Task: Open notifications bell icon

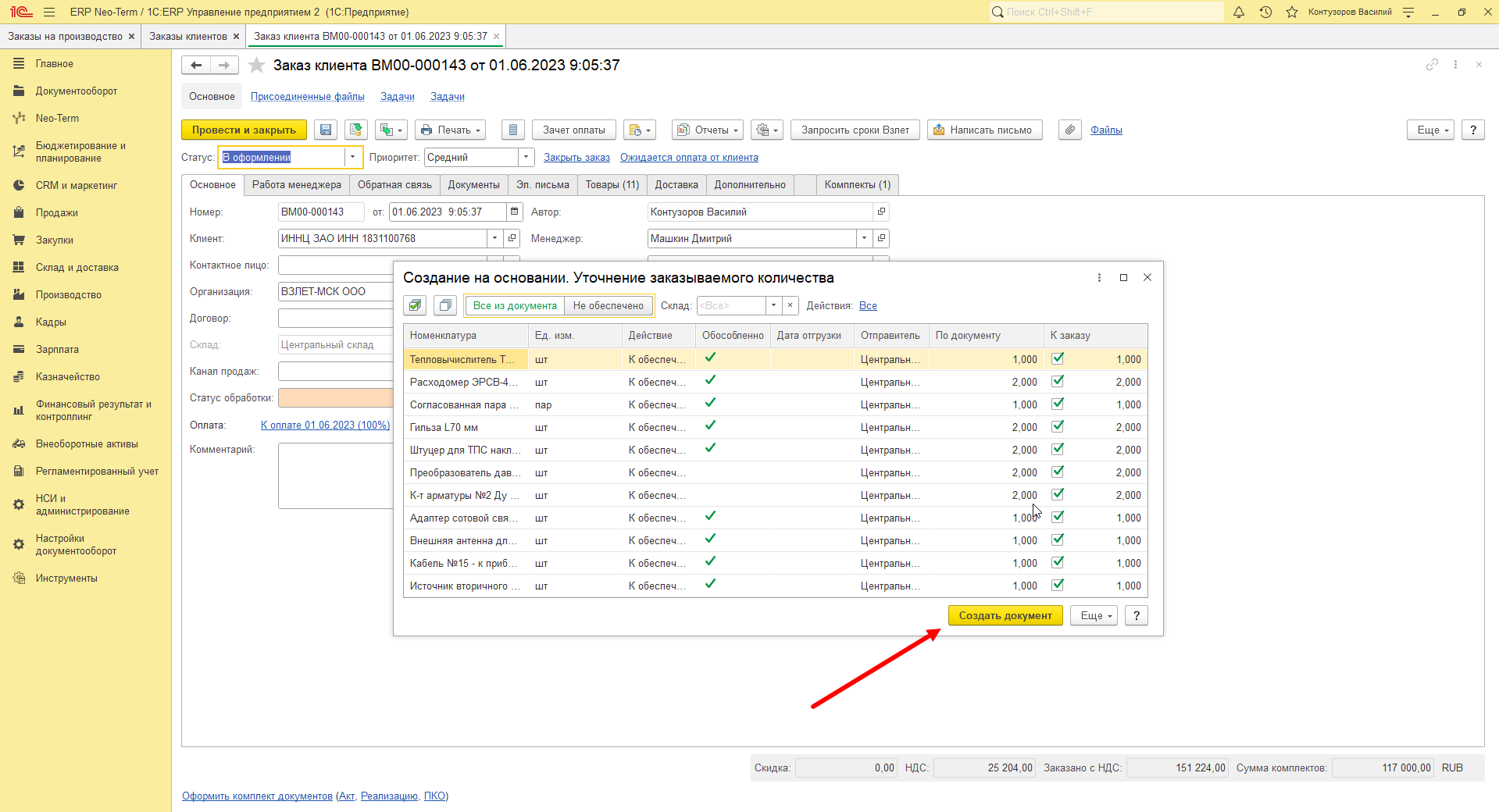Action: 1239,12
